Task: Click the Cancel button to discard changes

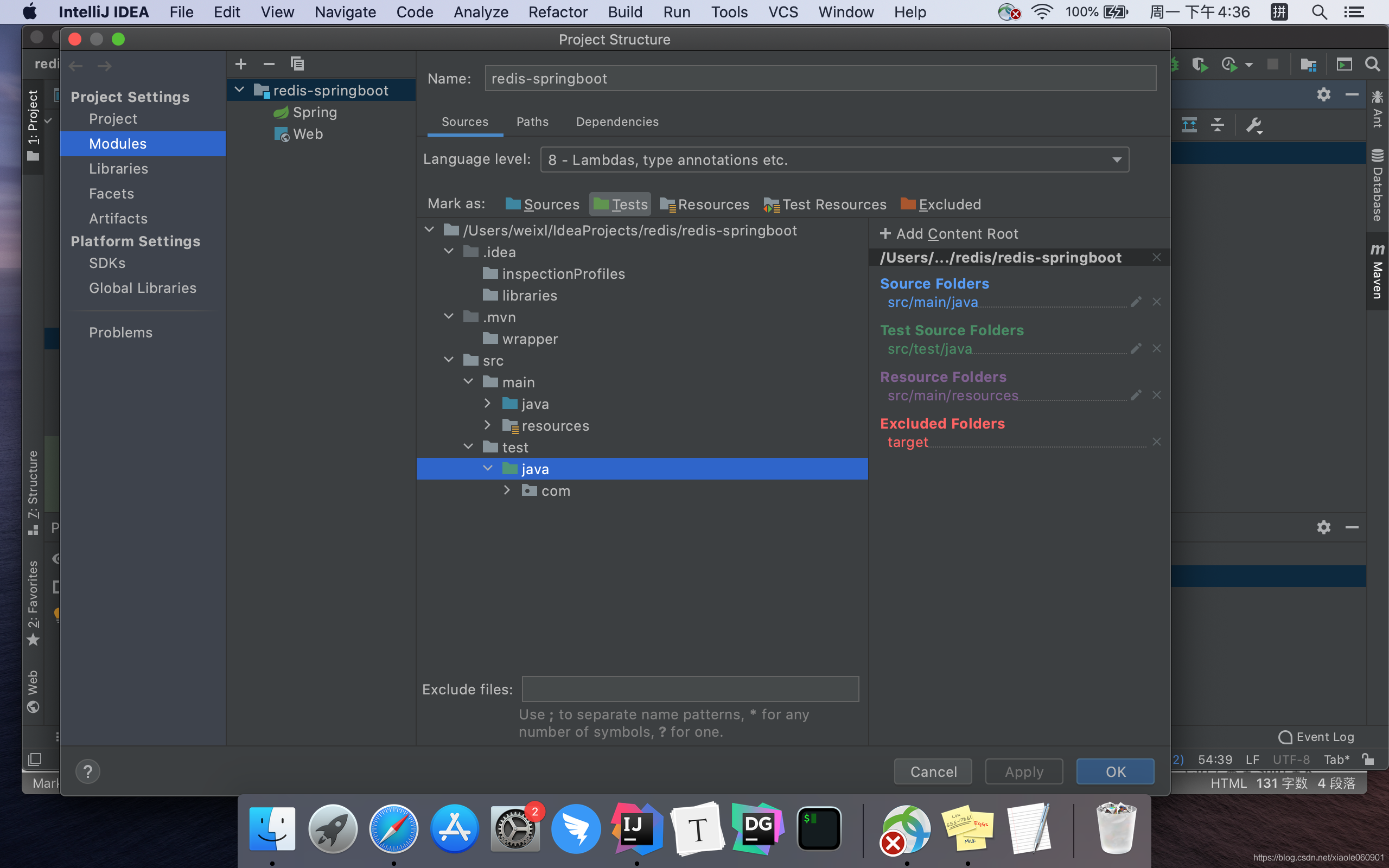Action: 933,771
